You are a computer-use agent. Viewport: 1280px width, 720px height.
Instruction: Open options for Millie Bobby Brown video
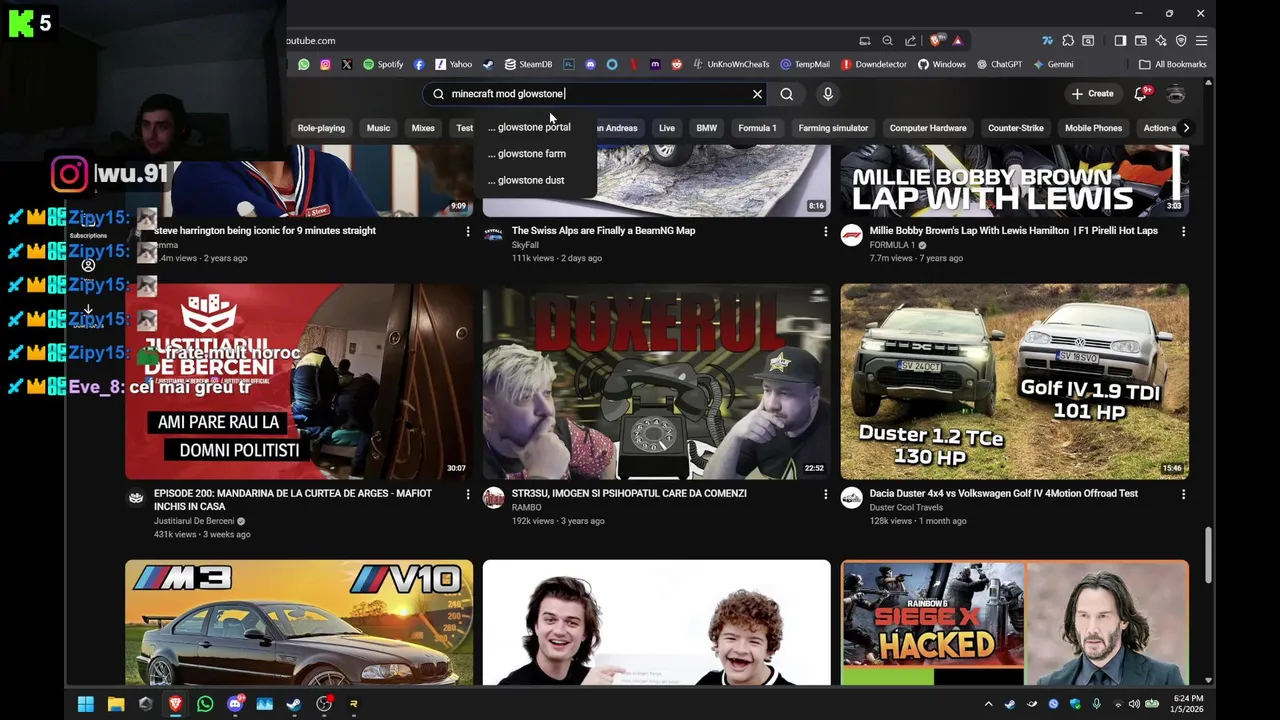point(1183,232)
